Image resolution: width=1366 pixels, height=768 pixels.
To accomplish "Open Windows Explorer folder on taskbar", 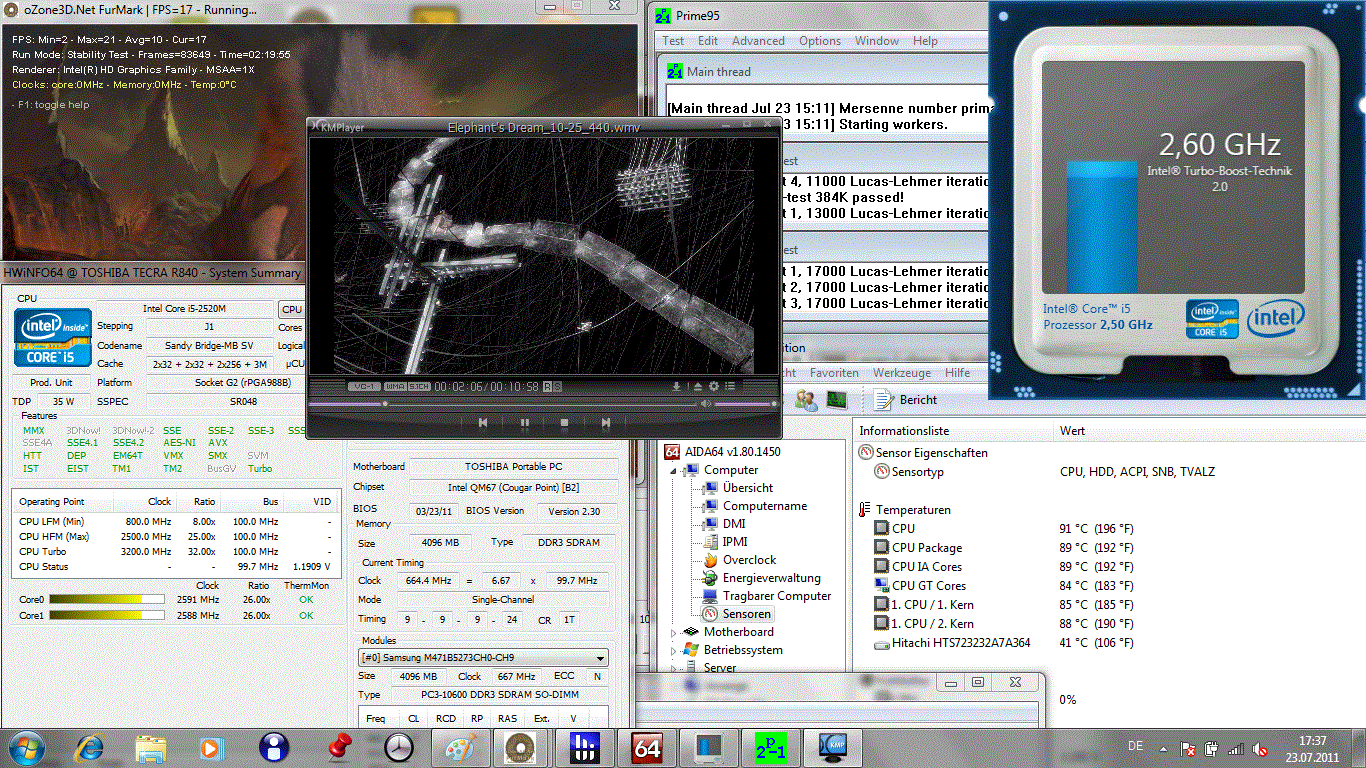I will click(151, 746).
